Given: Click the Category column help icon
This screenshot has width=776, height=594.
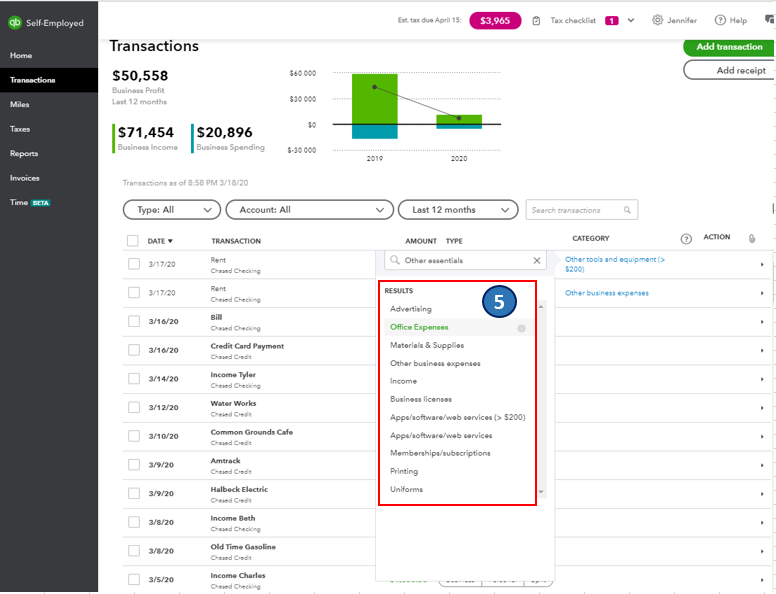Looking at the screenshot, I should (686, 239).
